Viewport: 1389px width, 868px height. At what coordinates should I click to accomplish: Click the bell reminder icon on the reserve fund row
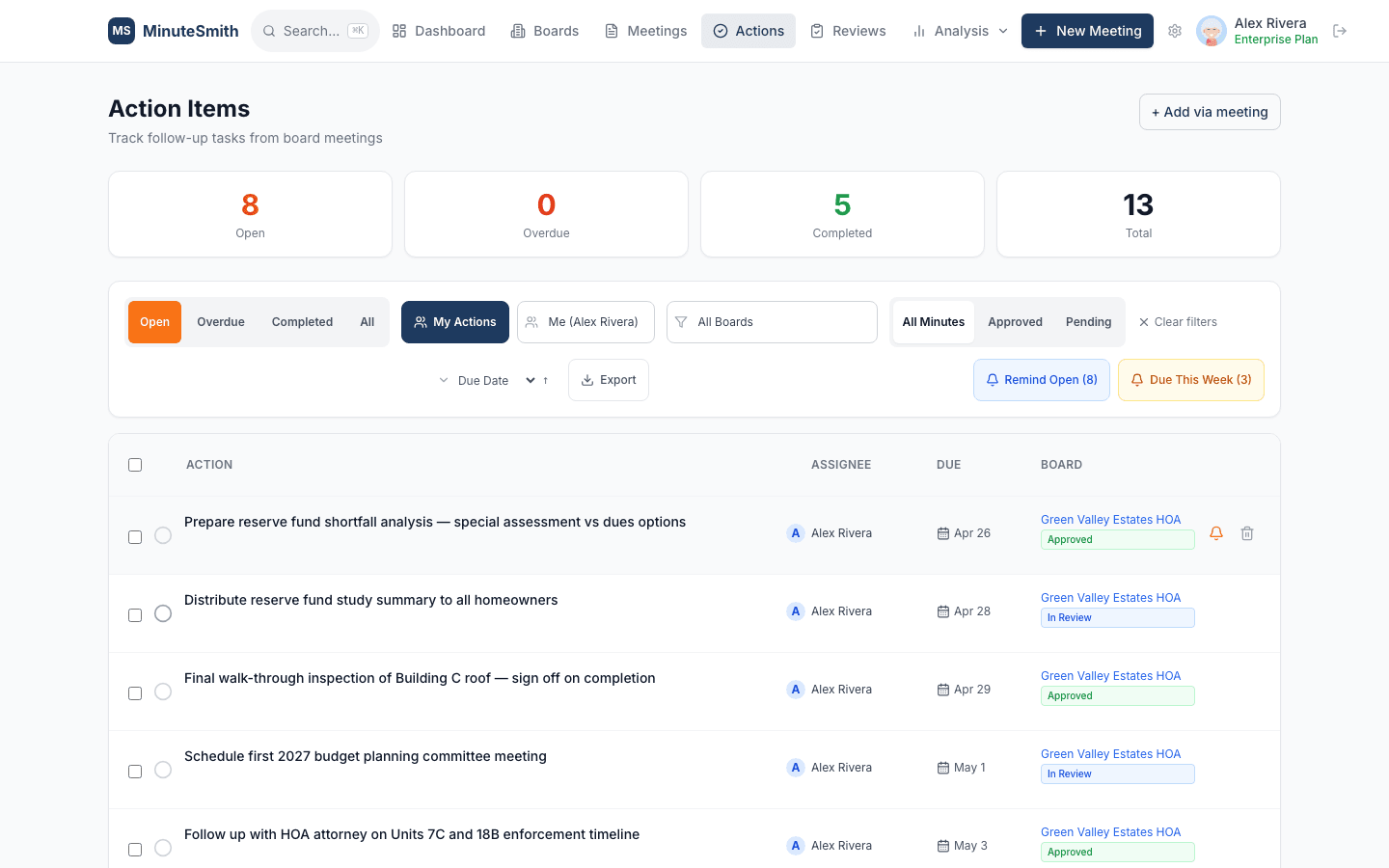[x=1215, y=532]
